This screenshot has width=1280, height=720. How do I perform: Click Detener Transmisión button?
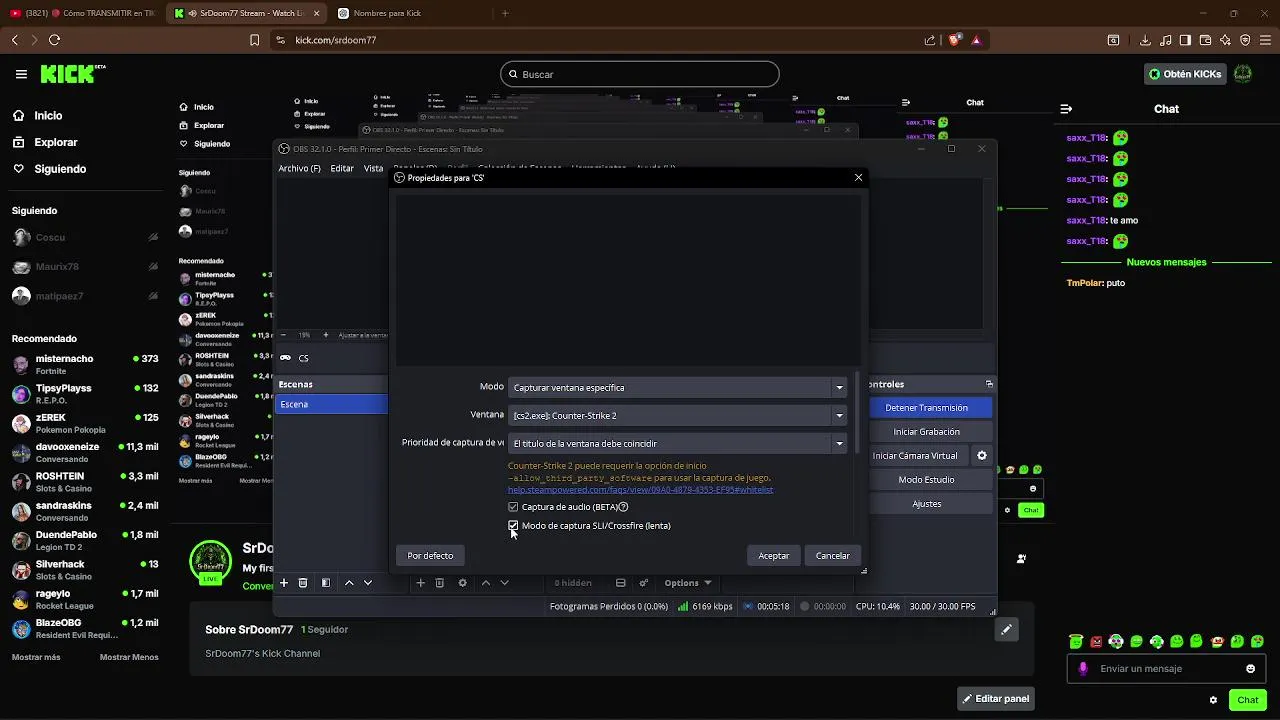(926, 408)
